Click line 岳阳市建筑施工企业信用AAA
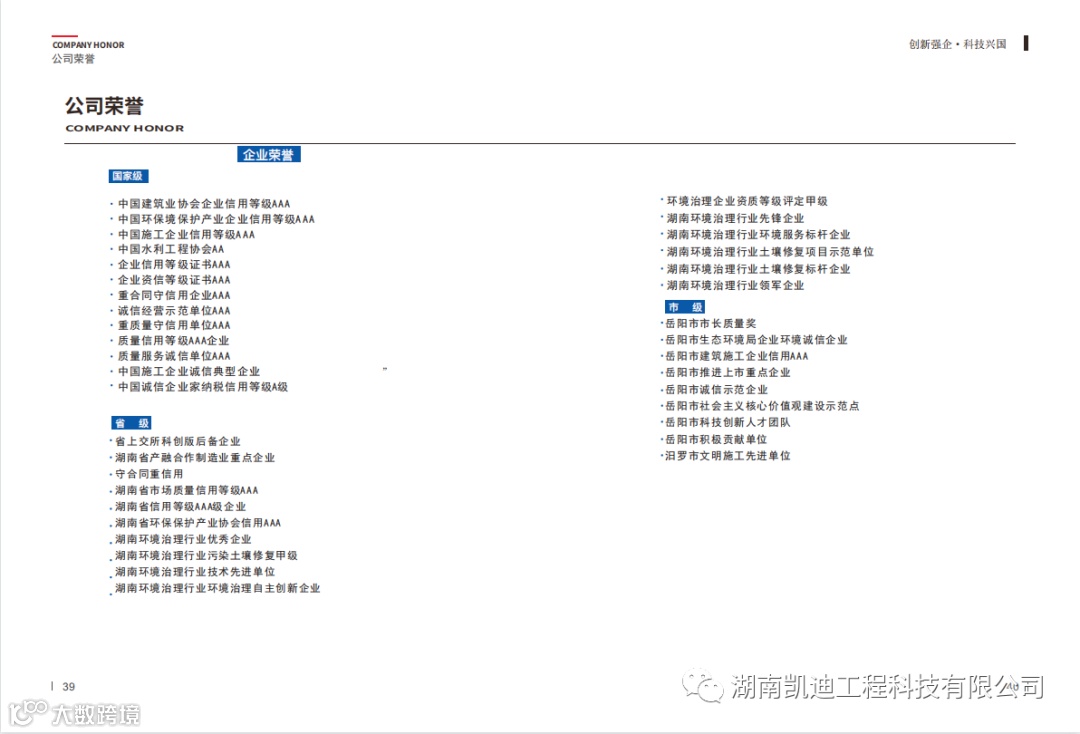Viewport: 1080px width, 734px height. coord(737,357)
